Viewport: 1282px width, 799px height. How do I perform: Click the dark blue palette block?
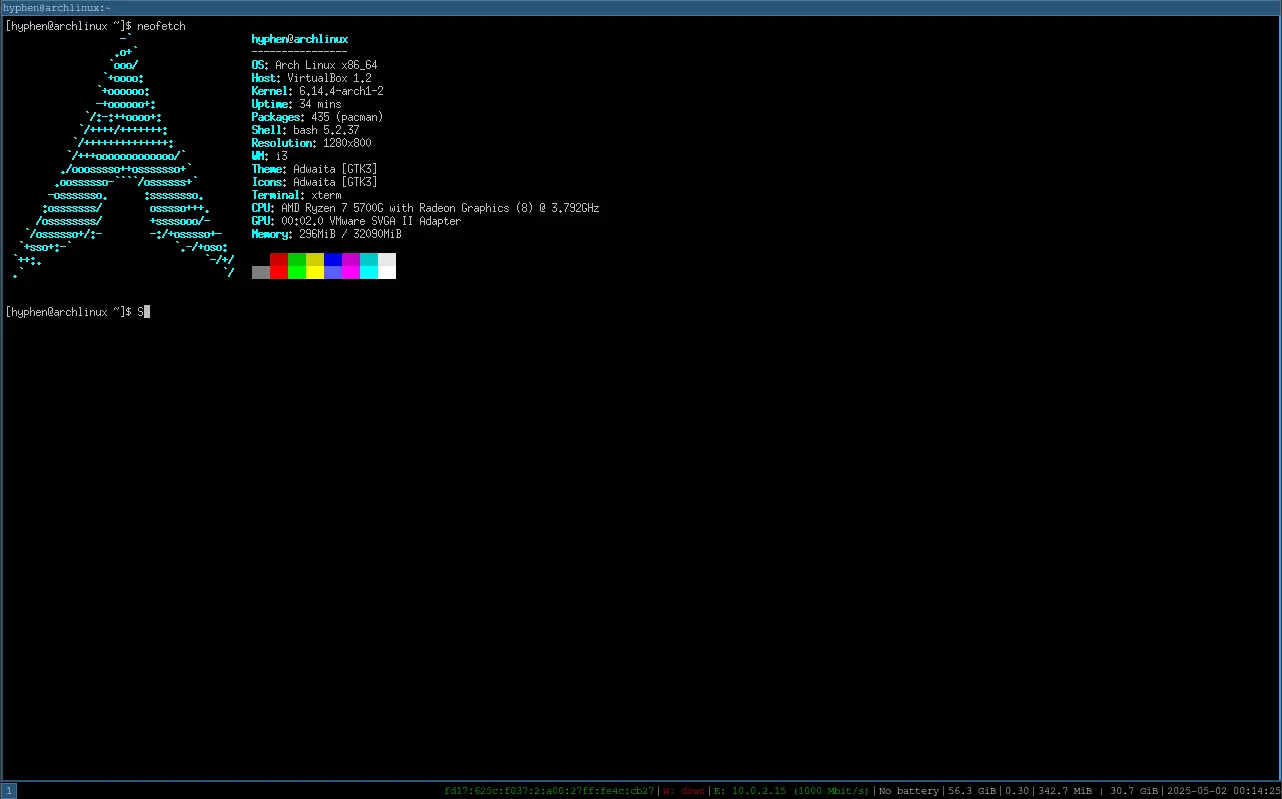[333, 259]
